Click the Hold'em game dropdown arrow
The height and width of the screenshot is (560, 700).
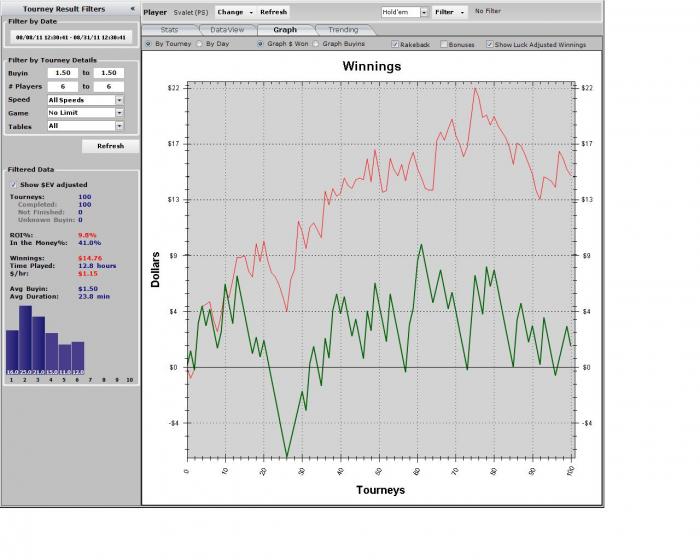(x=424, y=13)
